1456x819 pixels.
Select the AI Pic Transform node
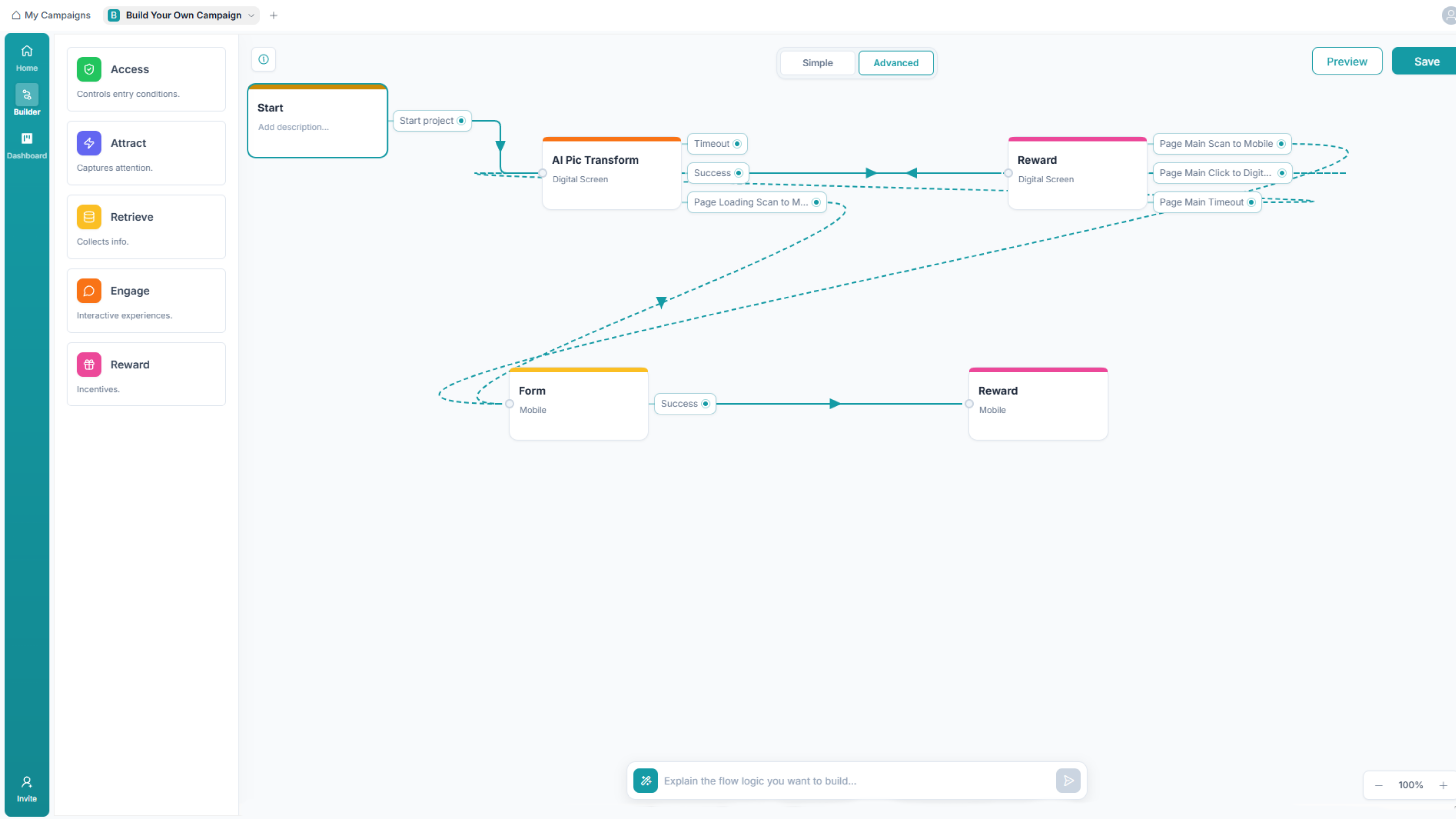pyautogui.click(x=612, y=173)
